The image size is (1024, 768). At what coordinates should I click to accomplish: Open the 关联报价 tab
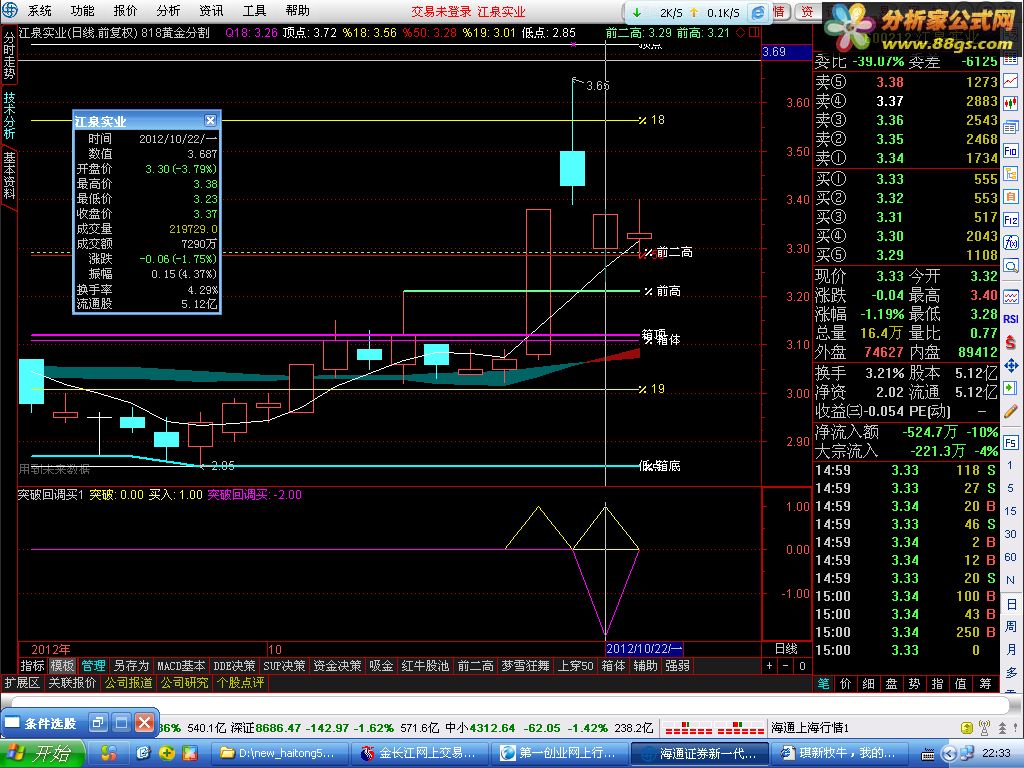pyautogui.click(x=72, y=682)
